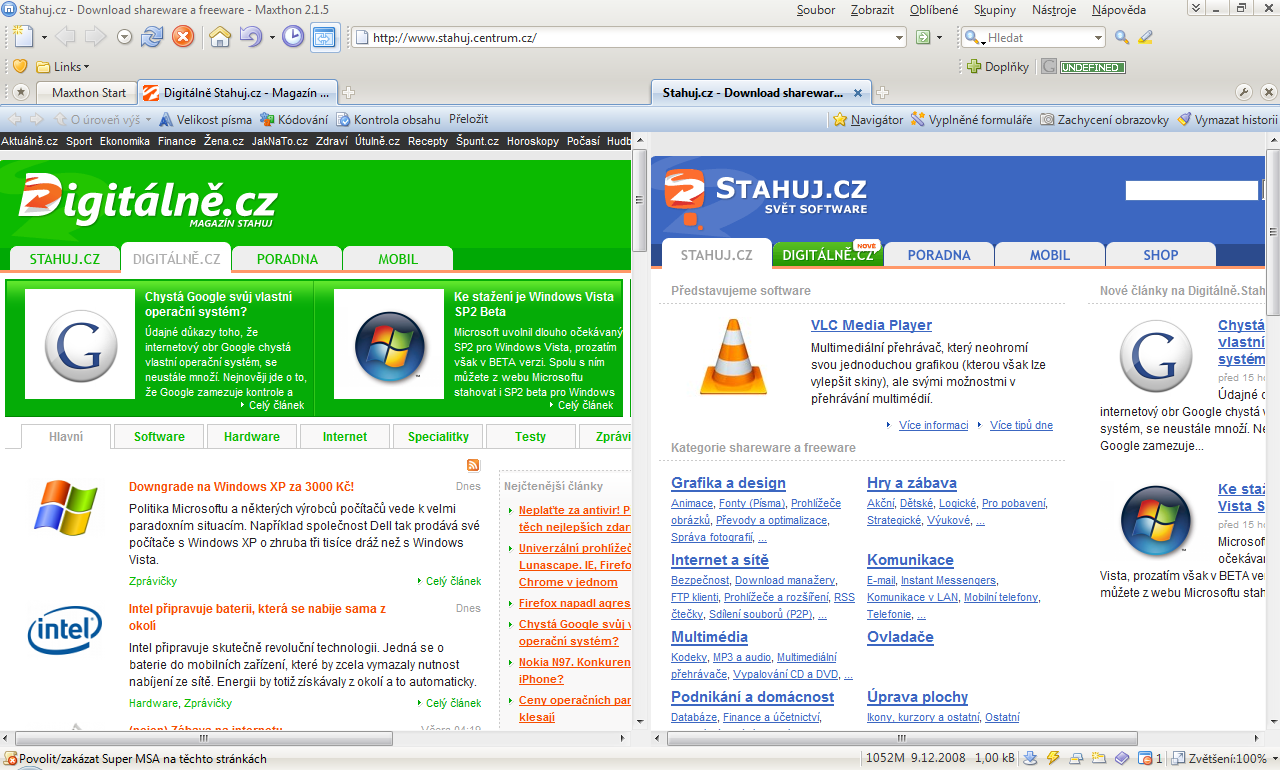
Task: Open the address bar URL dropdown
Action: 900,38
